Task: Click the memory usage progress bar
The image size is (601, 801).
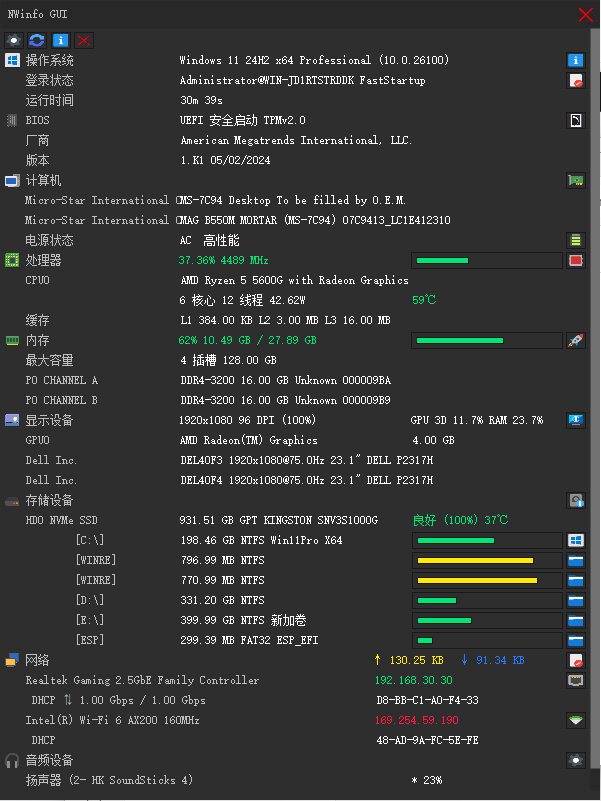Action: tap(487, 340)
